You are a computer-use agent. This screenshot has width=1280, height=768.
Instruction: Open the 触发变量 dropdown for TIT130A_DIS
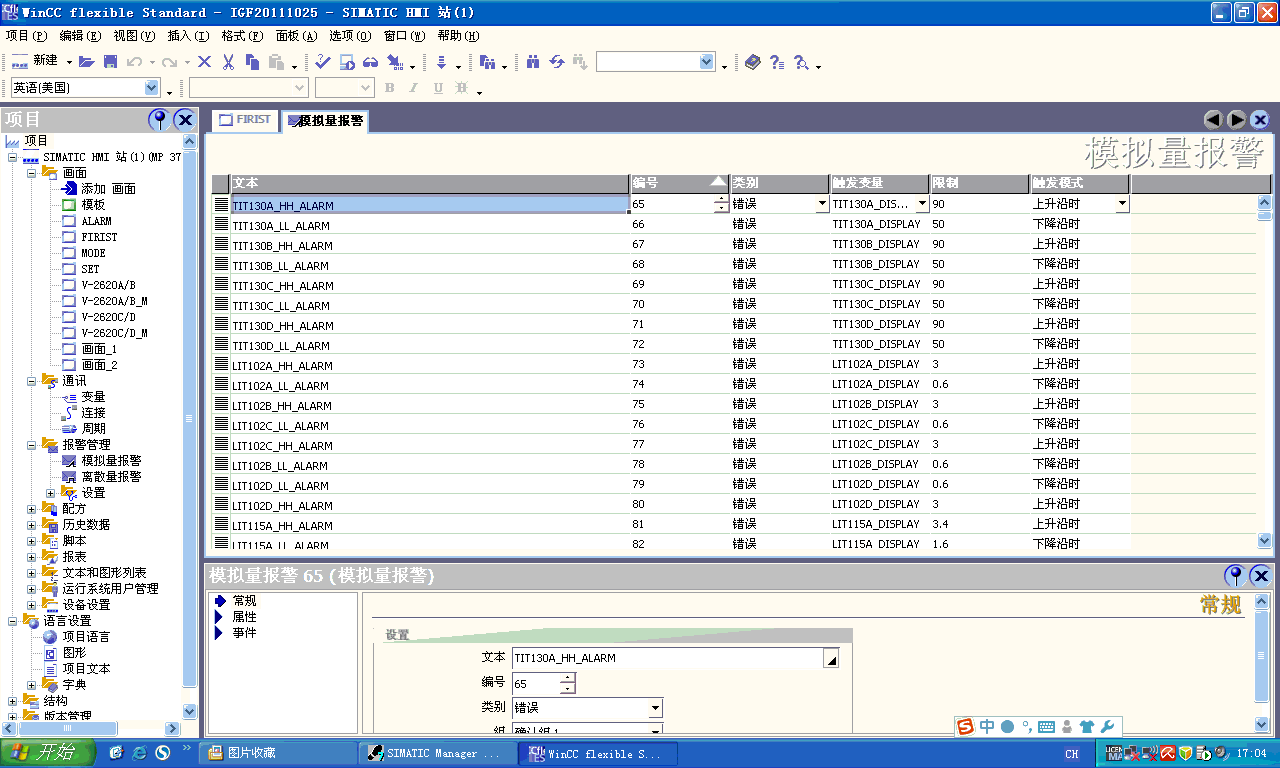(x=923, y=204)
